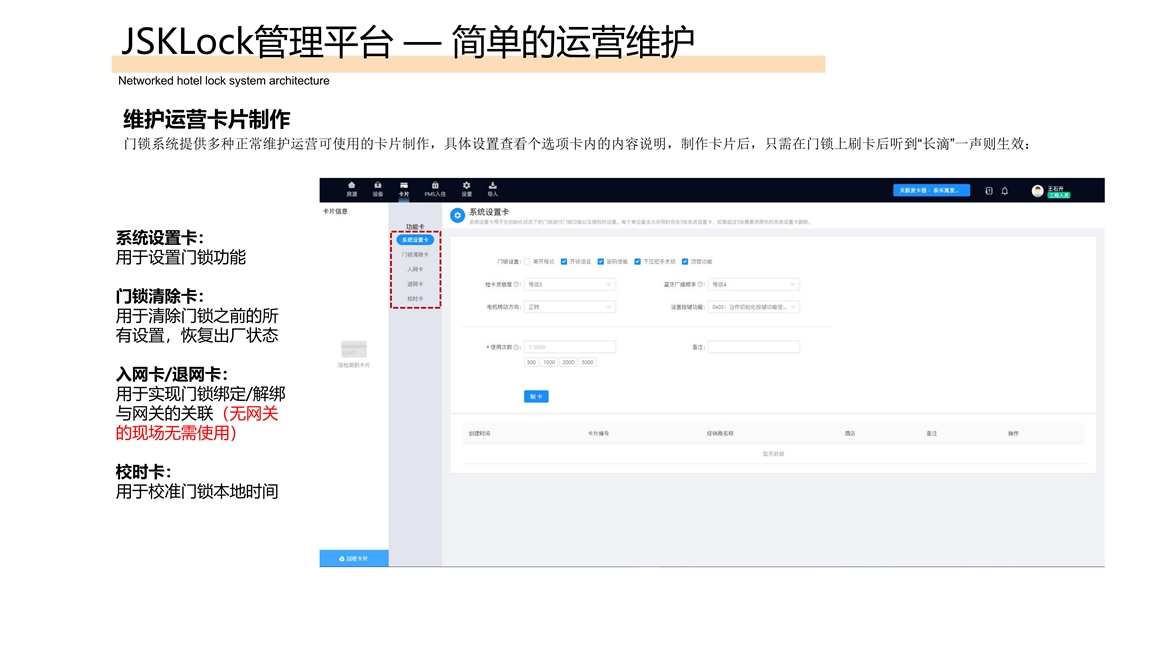
Task: Click the 回收卡片 button at bottom left
Action: [x=354, y=559]
